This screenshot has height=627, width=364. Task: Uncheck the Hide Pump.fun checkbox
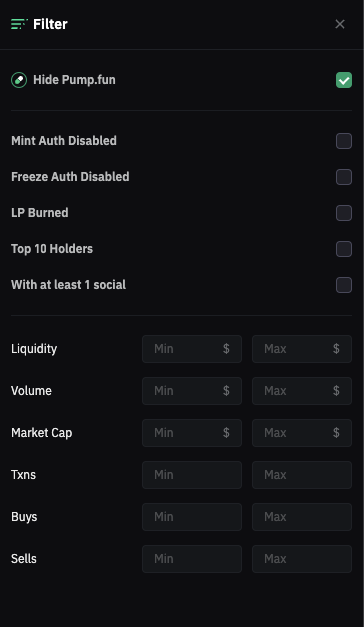tap(344, 80)
